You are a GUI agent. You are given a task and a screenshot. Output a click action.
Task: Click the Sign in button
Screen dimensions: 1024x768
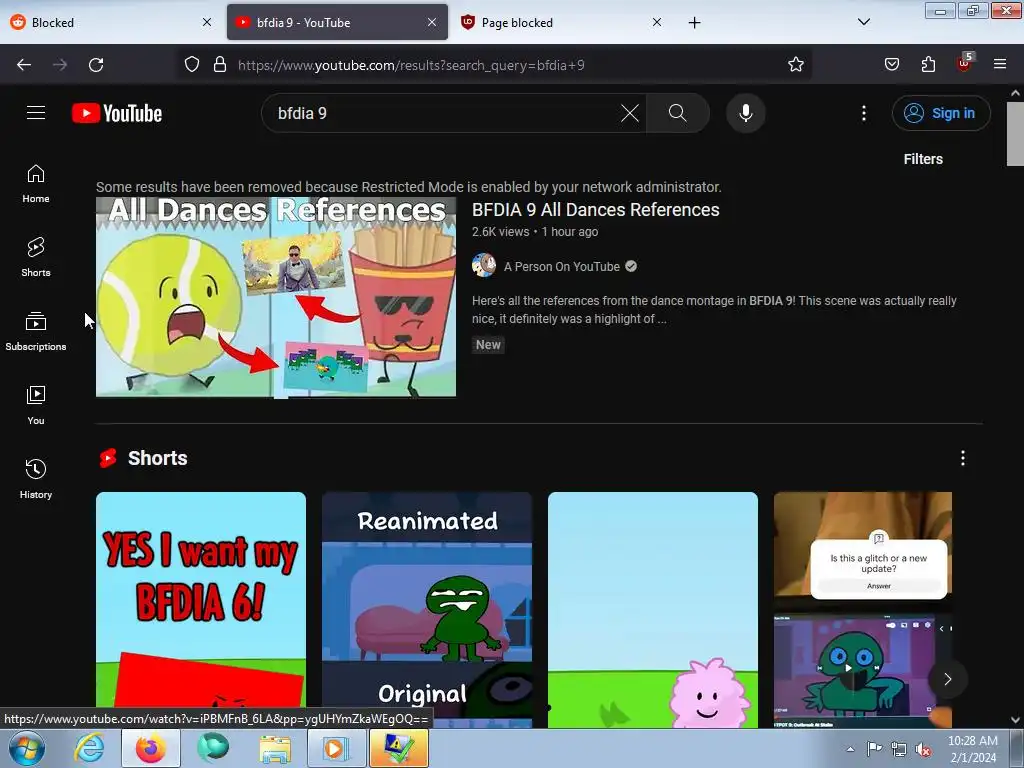[x=941, y=113]
